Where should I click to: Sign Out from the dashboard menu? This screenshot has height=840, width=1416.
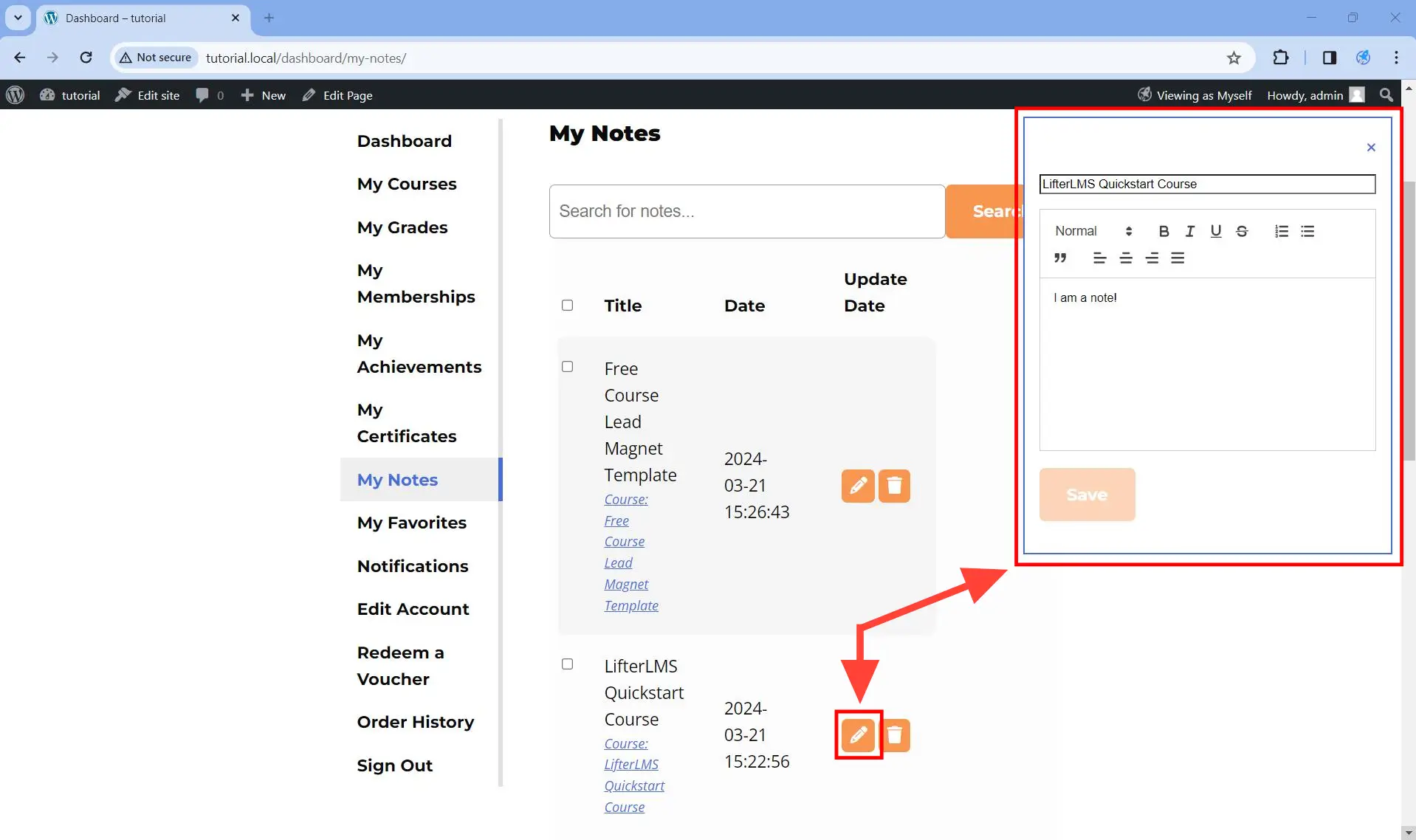tap(395, 765)
